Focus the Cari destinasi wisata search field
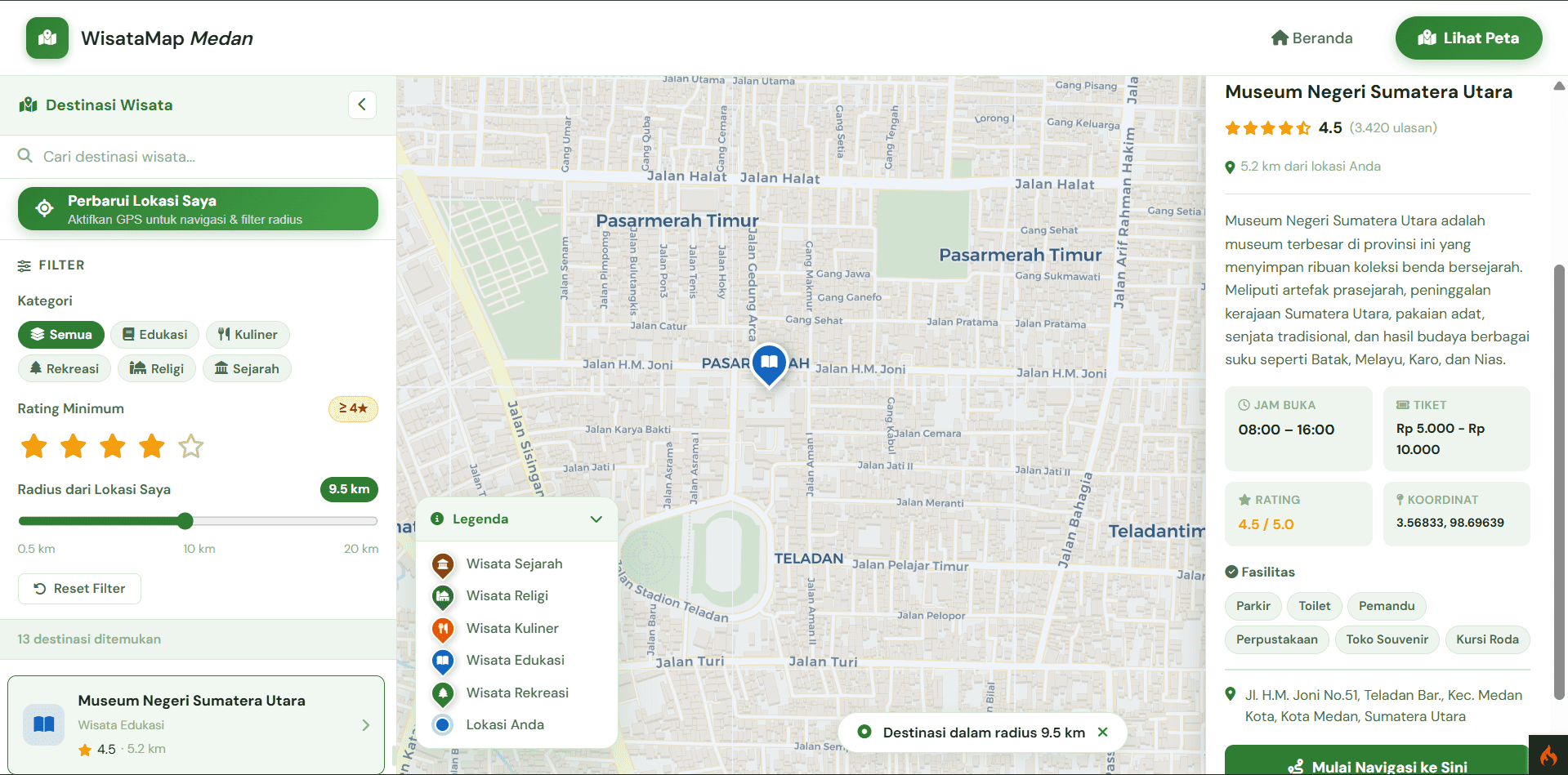The width and height of the screenshot is (1568, 775). tap(198, 157)
